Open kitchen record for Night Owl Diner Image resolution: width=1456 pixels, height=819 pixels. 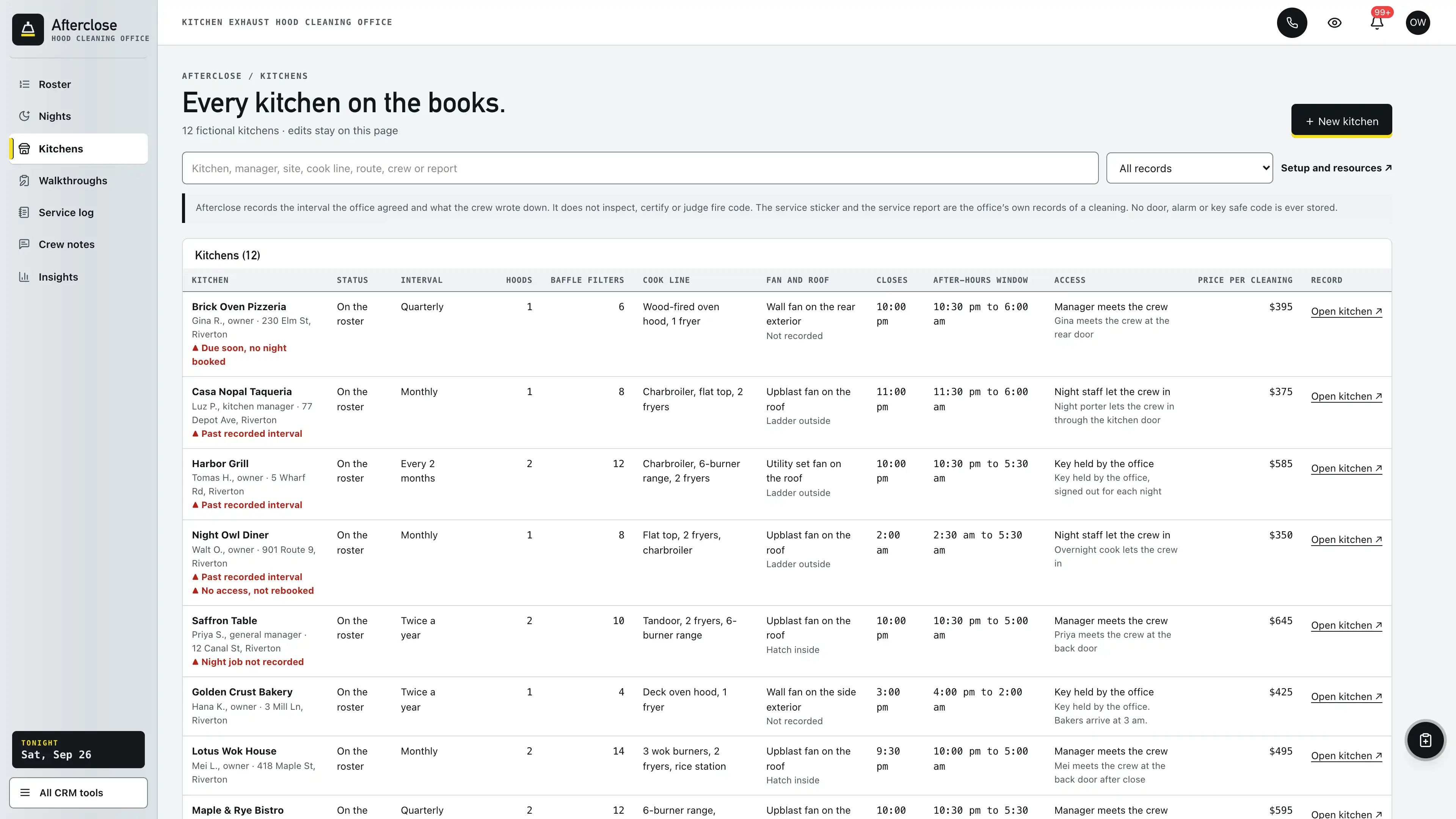click(x=1346, y=540)
